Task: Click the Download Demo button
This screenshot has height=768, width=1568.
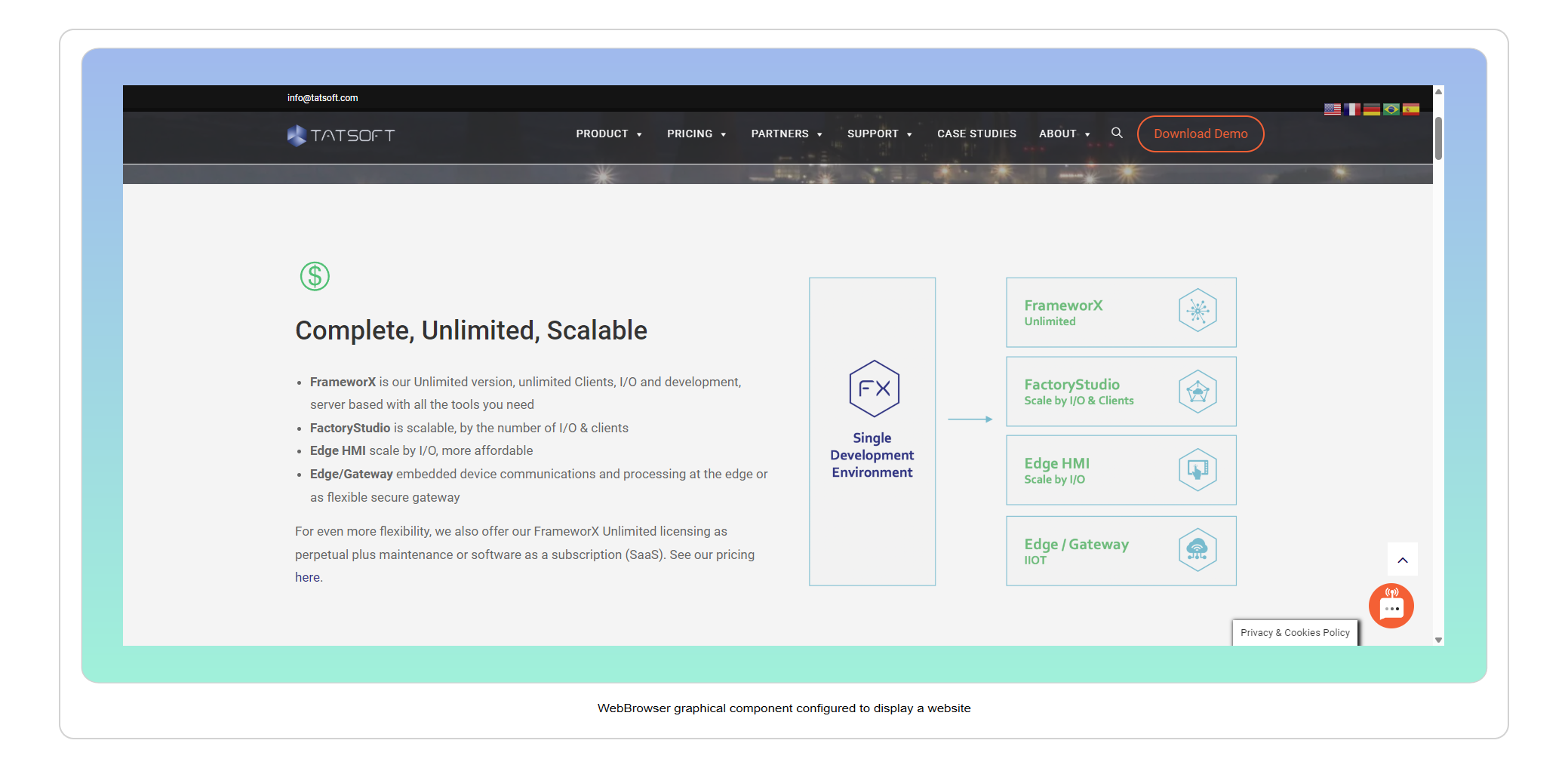Action: pos(1200,134)
